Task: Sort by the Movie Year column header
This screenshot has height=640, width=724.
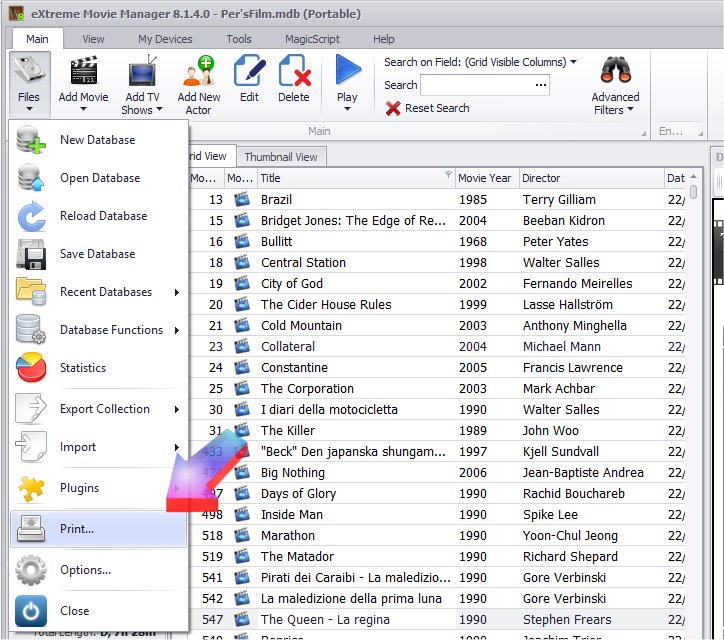Action: point(485,178)
